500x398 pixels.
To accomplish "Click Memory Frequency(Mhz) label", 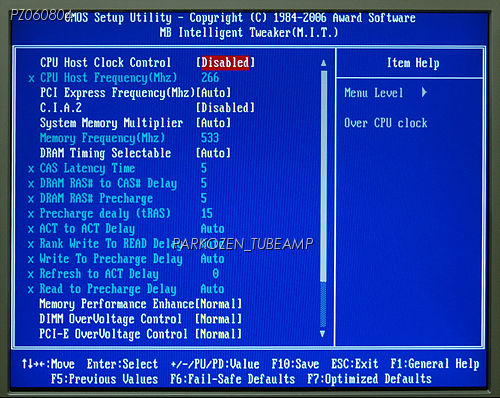I will 102,138.
